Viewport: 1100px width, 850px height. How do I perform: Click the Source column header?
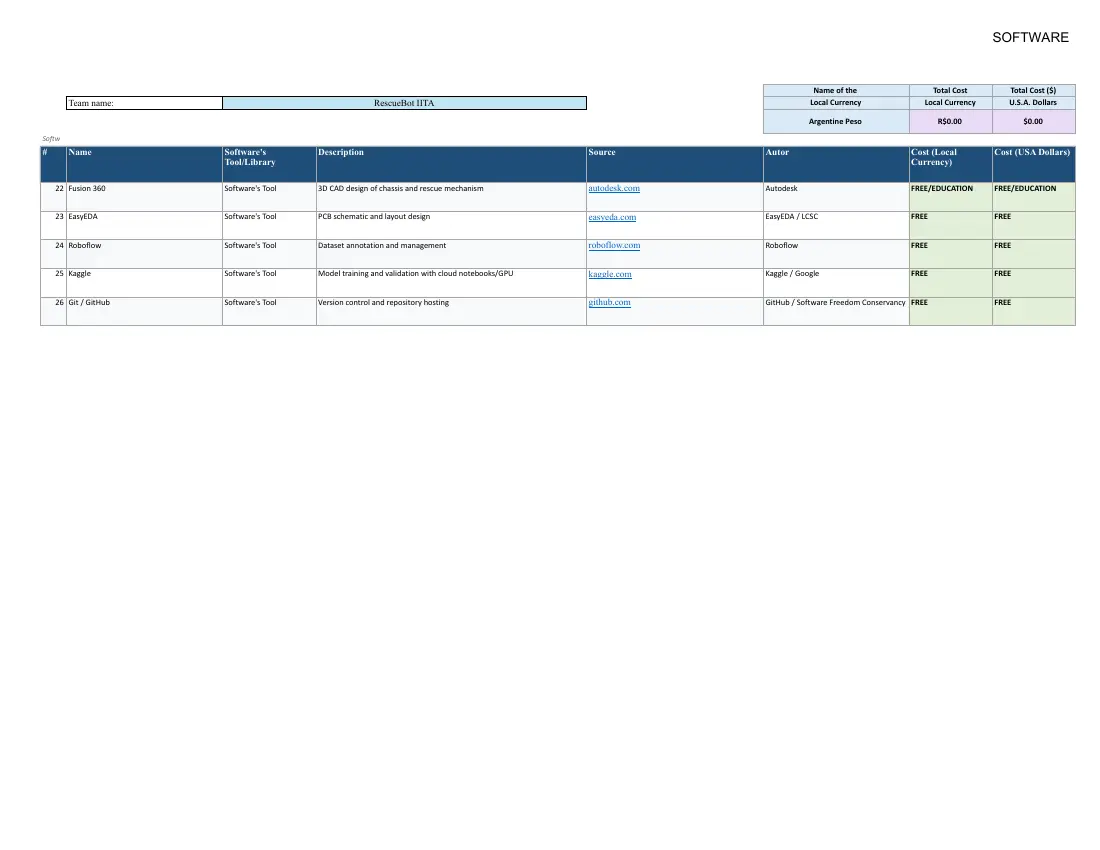click(675, 165)
